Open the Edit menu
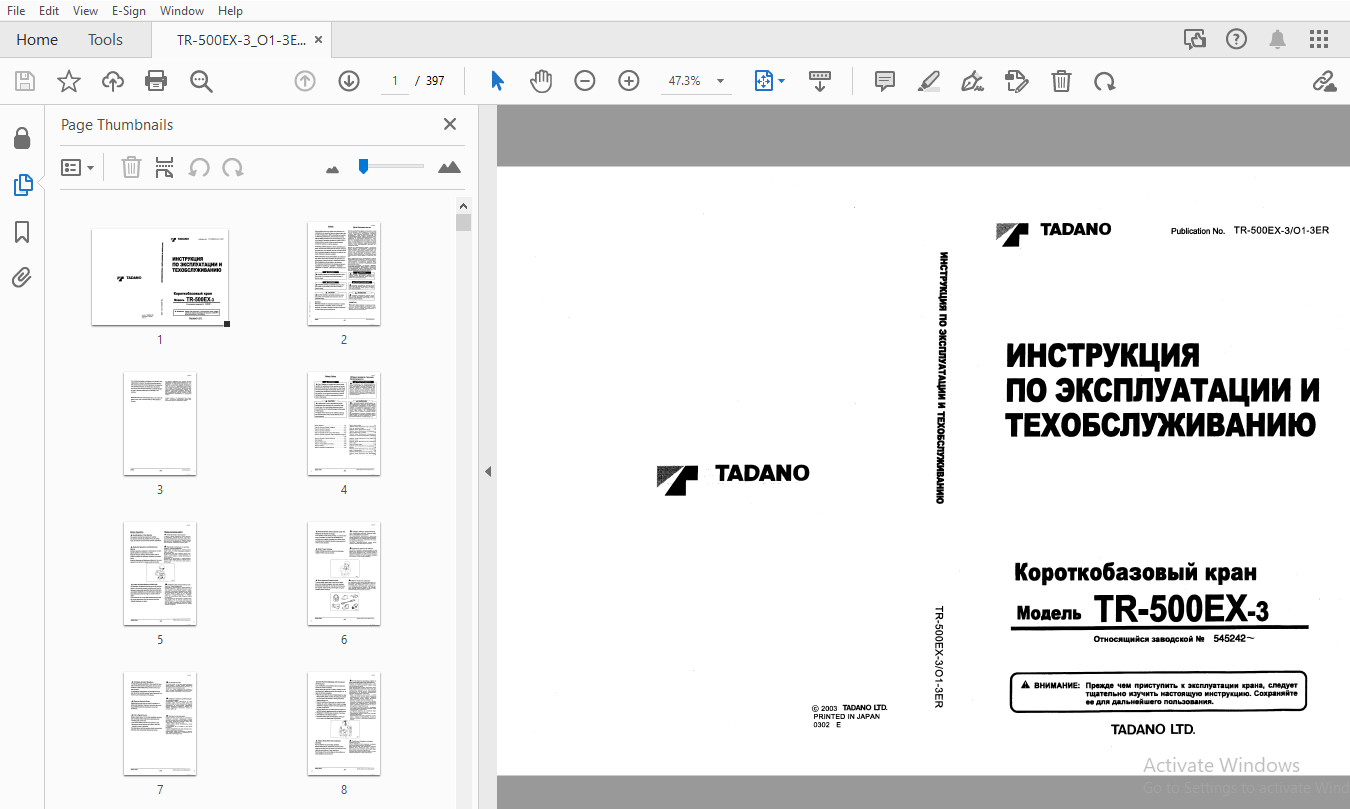 click(49, 11)
